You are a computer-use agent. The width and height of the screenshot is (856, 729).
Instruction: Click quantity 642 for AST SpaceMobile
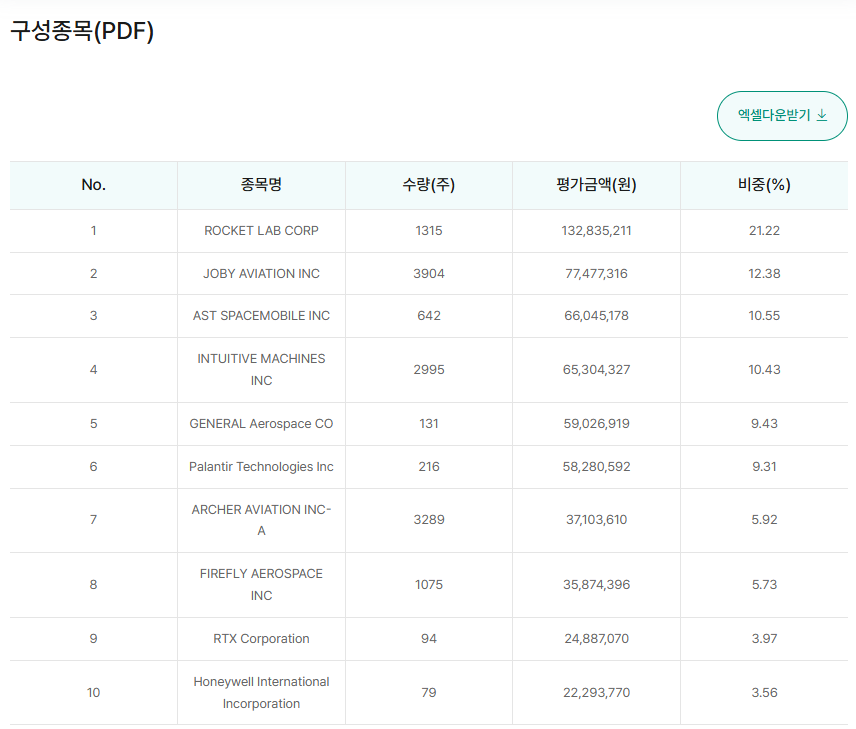429,316
